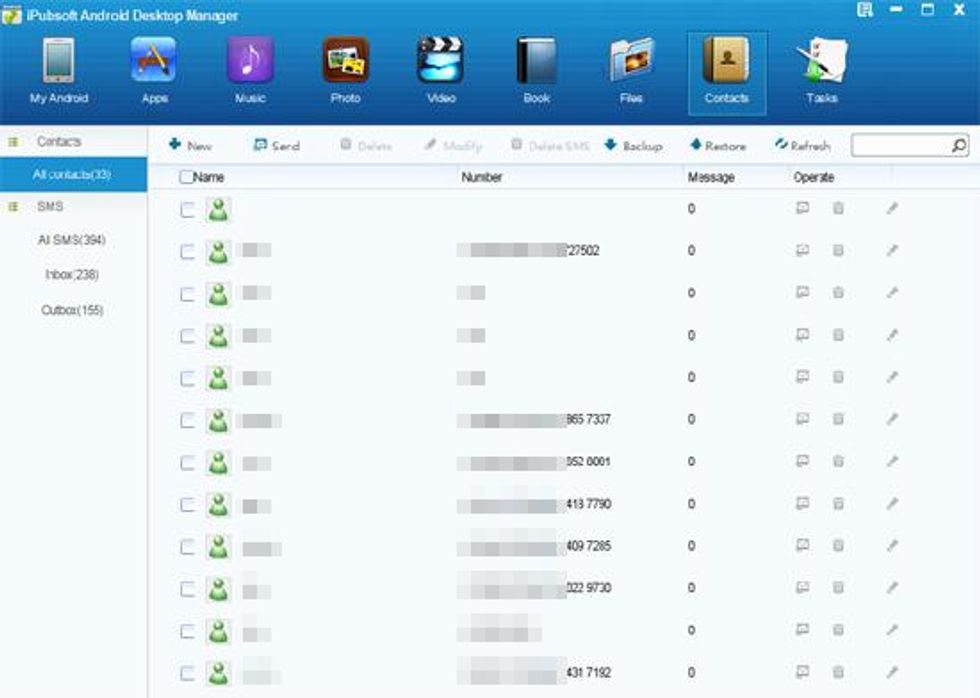Viewport: 980px width, 698px height.
Task: Open the Photo section
Action: tap(346, 71)
